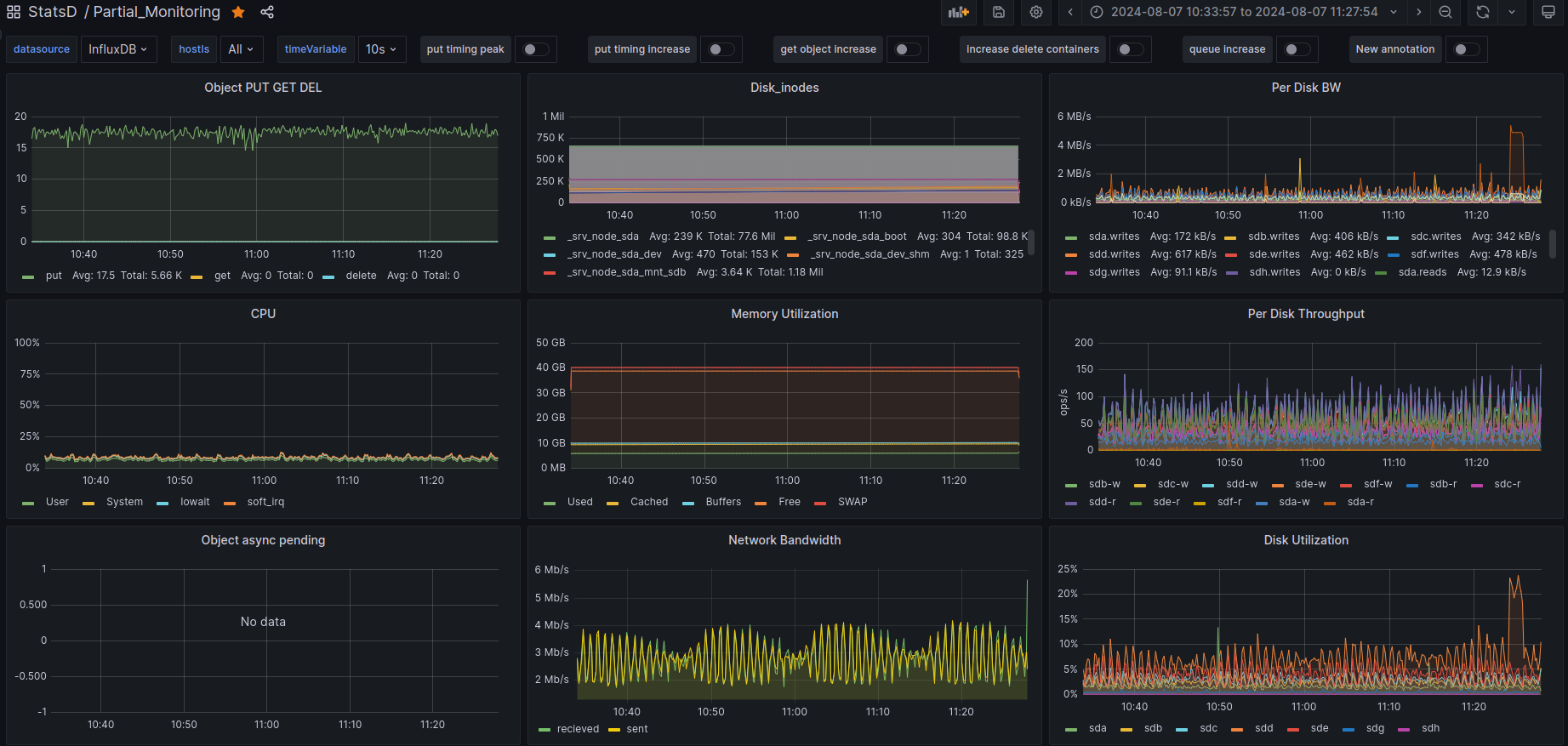
Task: Toggle the put series in legend
Action: [x=54, y=276]
